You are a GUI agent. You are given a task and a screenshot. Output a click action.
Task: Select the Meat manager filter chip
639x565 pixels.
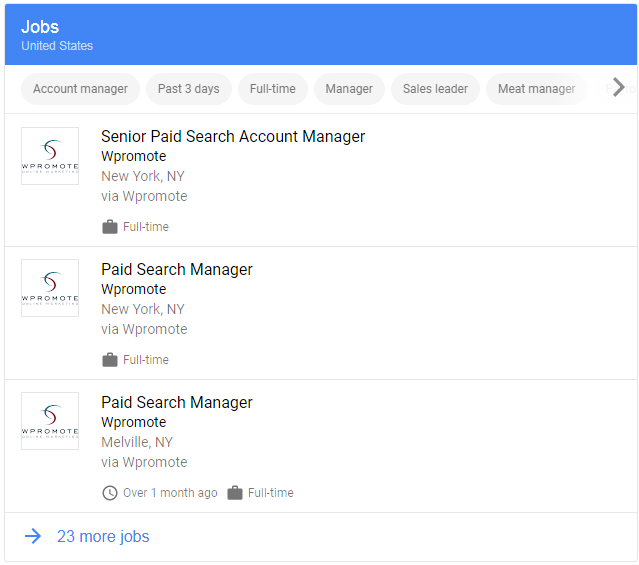point(536,89)
